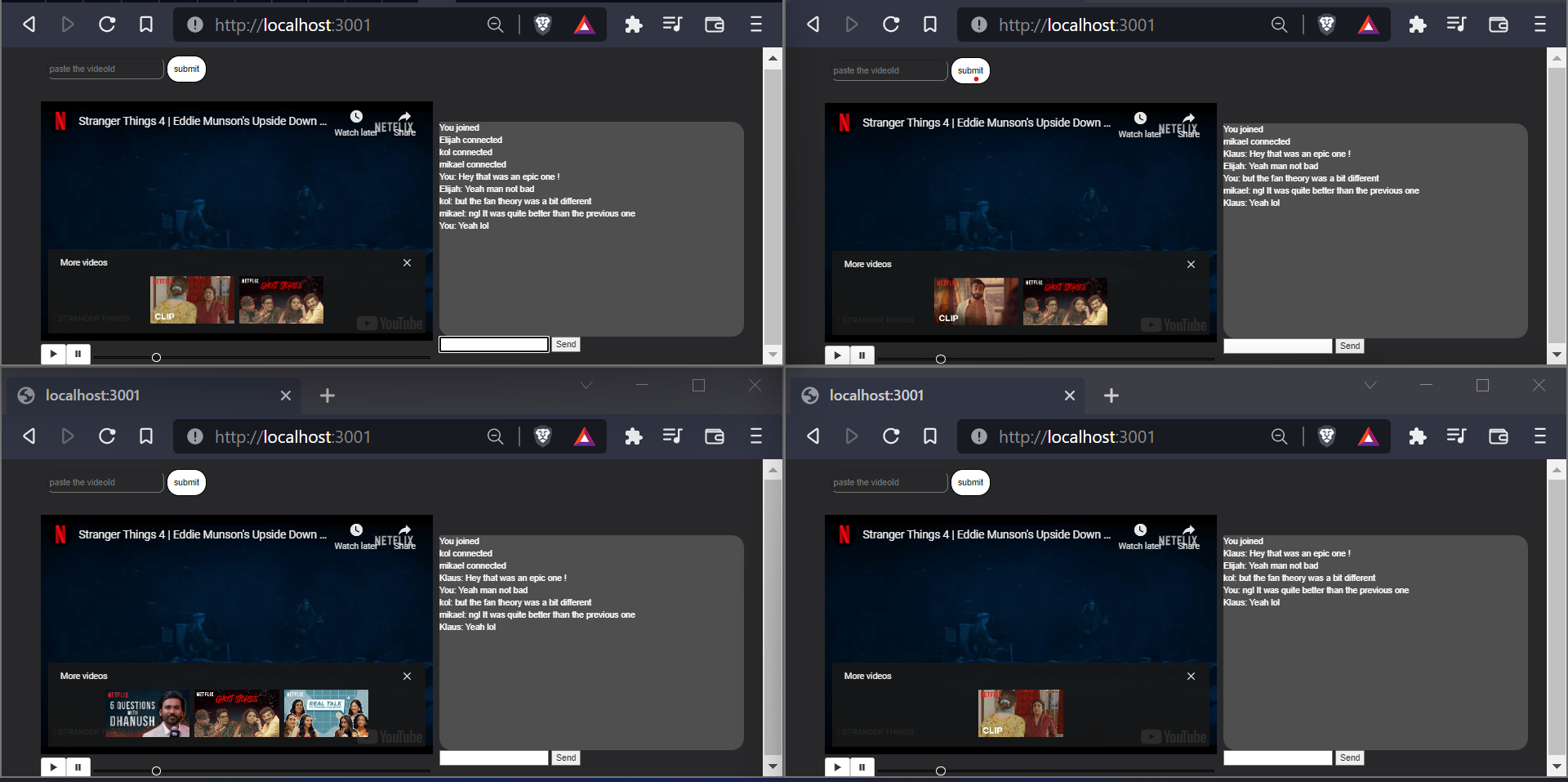Send the chat message in top-left window

click(566, 345)
